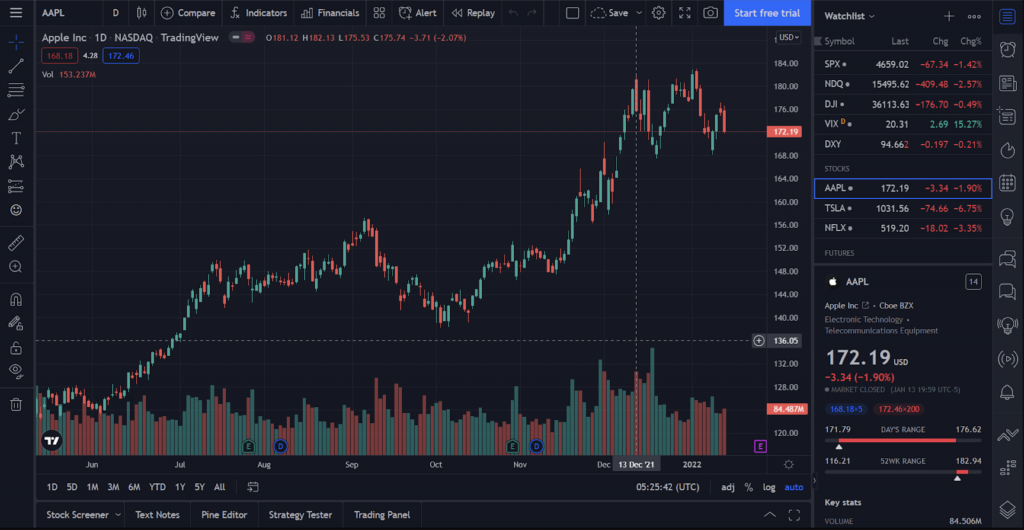Open the Text Notes tab

coord(157,515)
